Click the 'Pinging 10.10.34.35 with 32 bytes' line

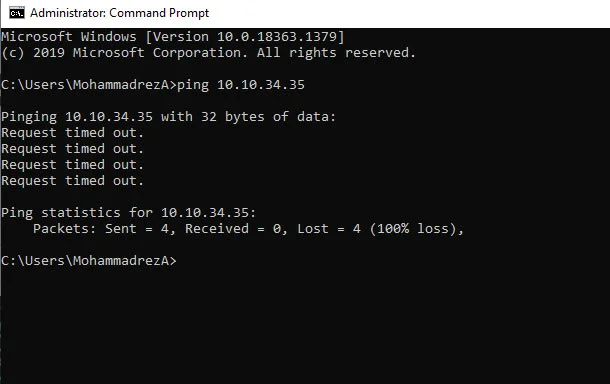[168, 117]
